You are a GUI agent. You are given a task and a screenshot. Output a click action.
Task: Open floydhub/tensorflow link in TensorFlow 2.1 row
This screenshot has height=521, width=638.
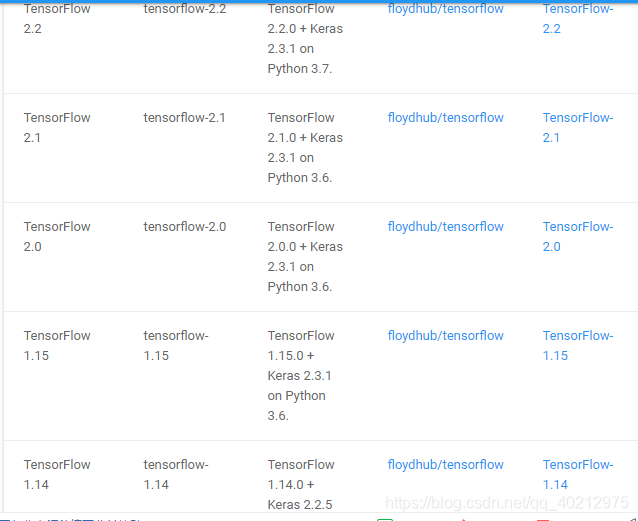point(446,118)
